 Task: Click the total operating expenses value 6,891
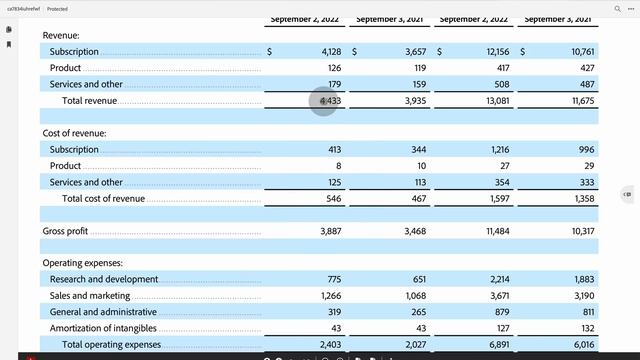pyautogui.click(x=500, y=345)
